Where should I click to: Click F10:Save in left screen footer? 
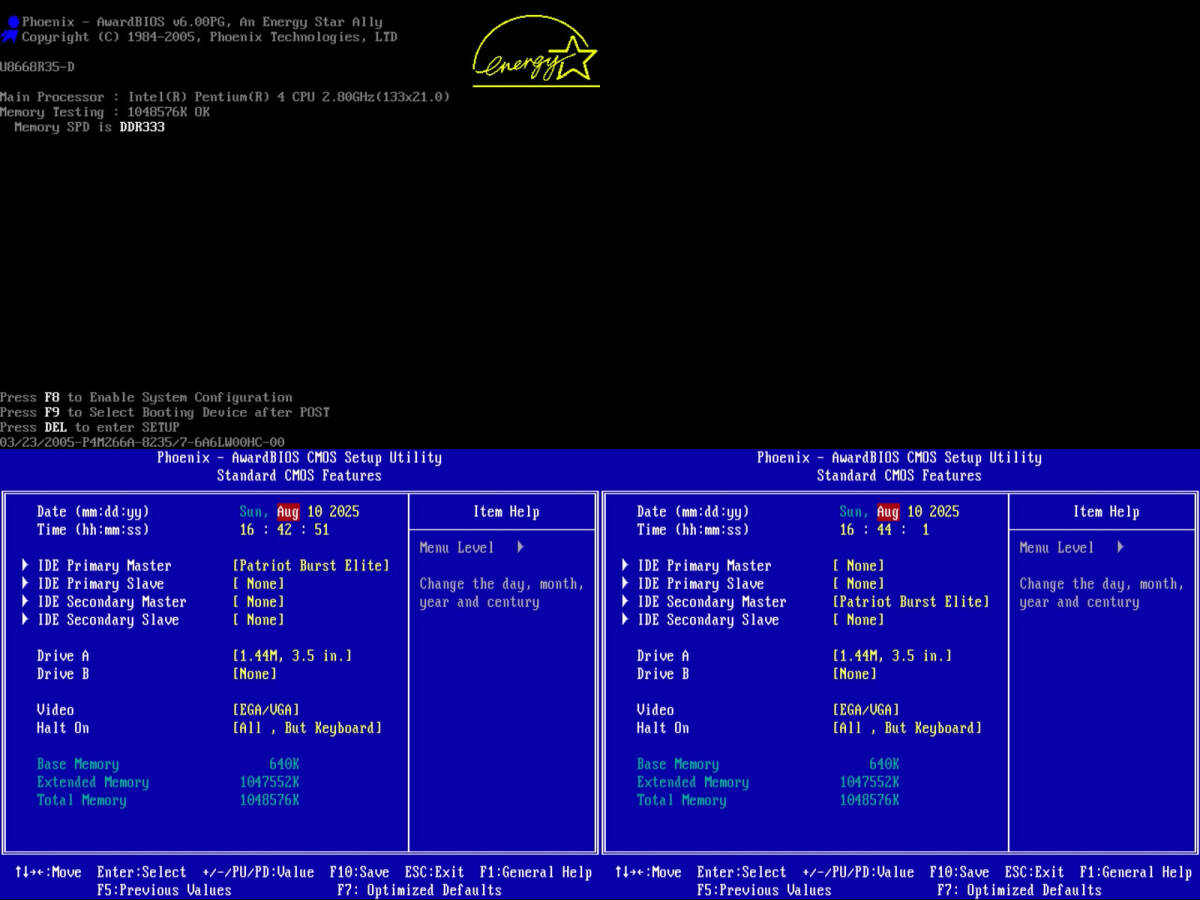point(359,872)
